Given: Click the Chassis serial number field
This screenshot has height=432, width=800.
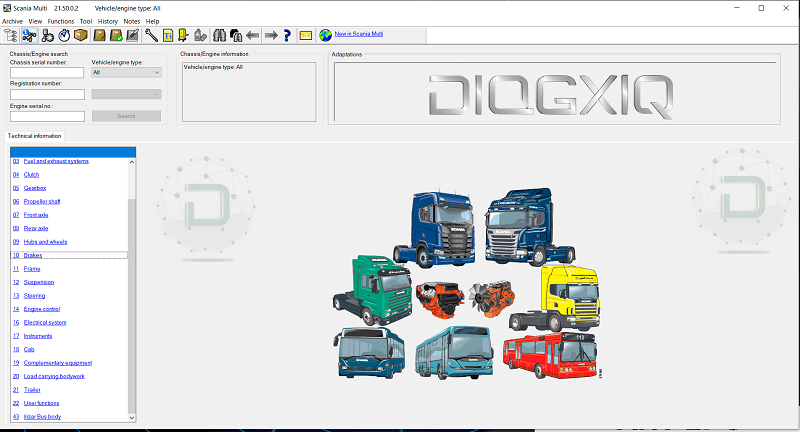Looking at the screenshot, I should (x=47, y=72).
